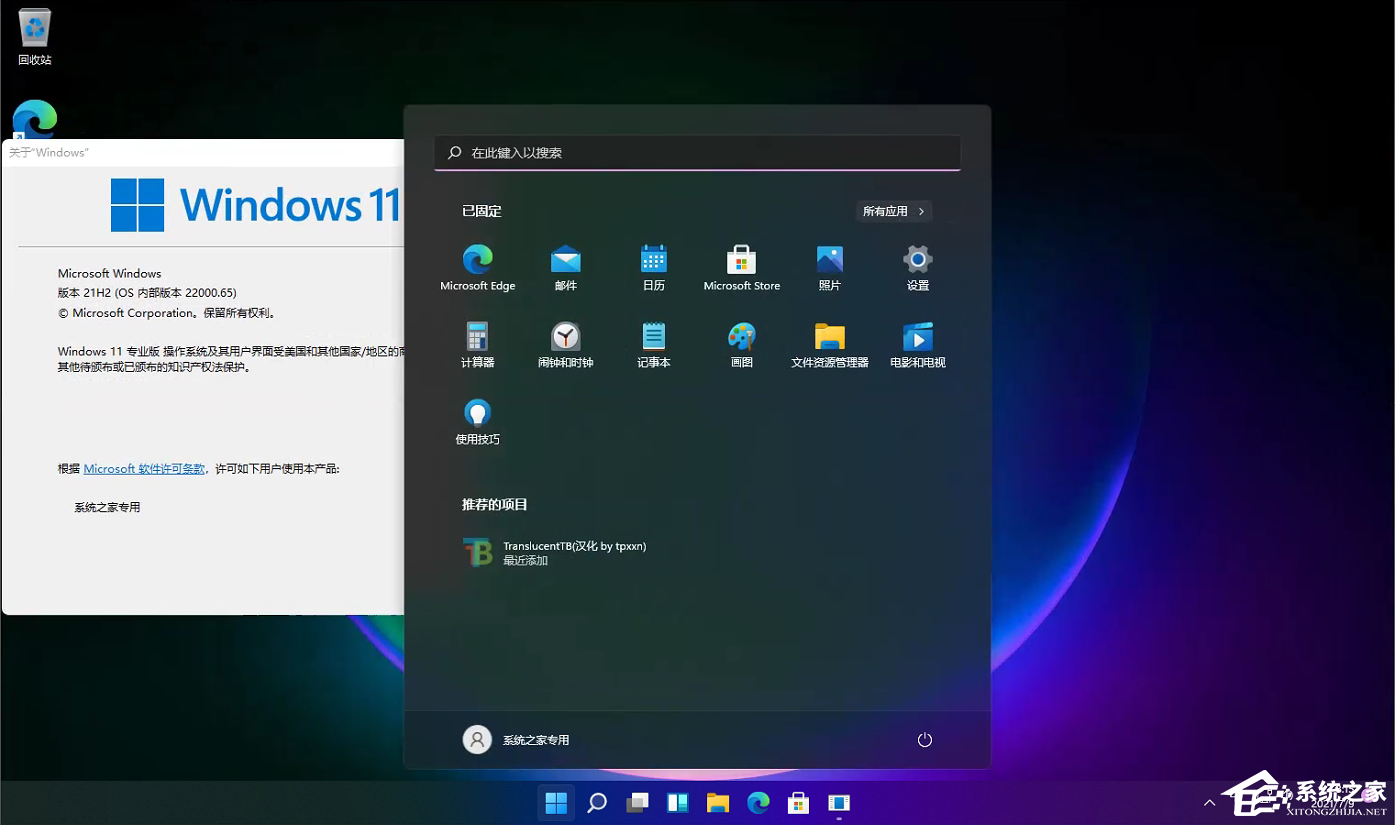Screen dimensions: 1396x825
Task: Open account options for 系统之家专用
Action: pyautogui.click(x=516, y=739)
